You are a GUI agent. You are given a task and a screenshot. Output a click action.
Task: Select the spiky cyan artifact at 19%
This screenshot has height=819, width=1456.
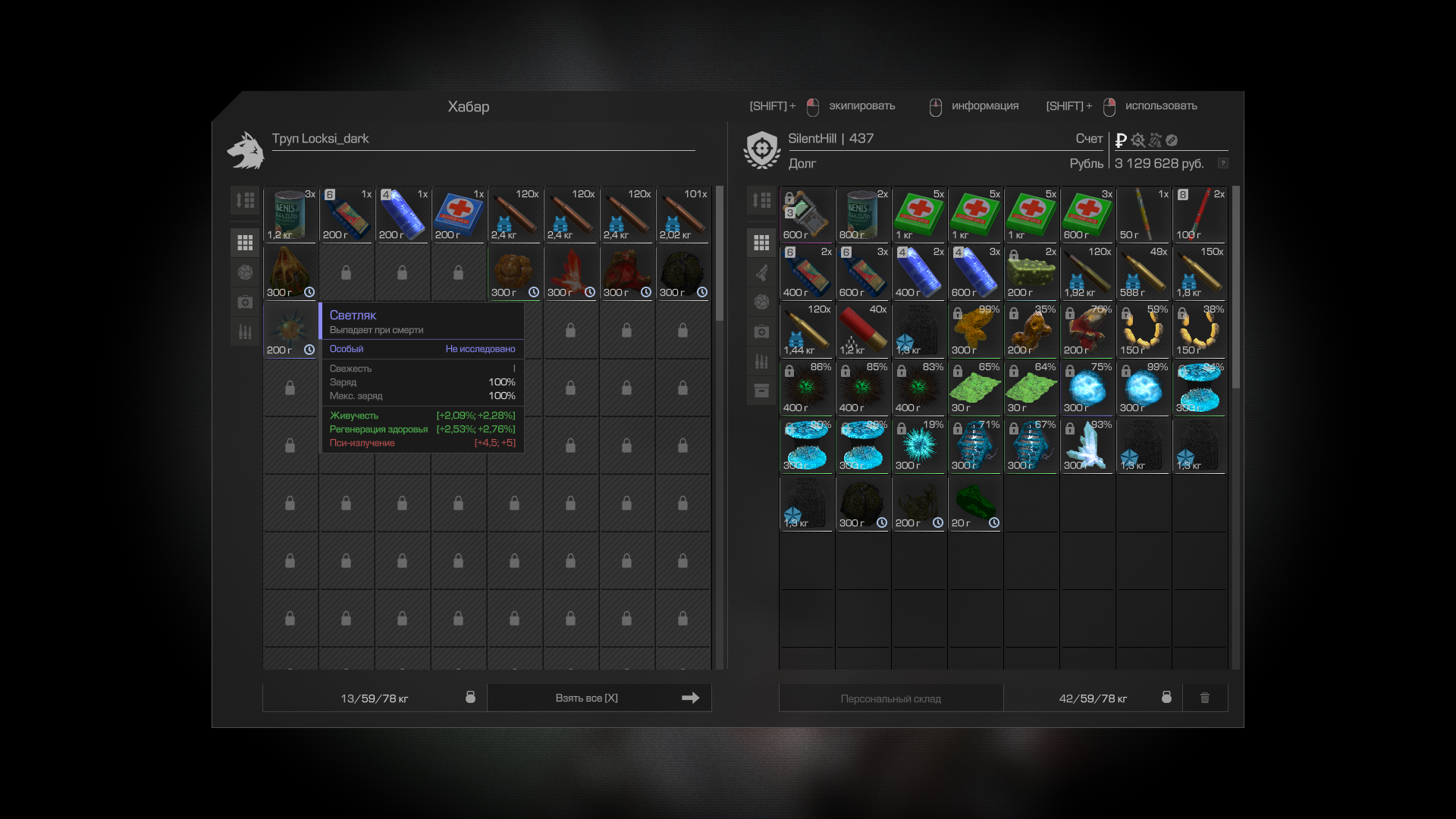coord(919,445)
